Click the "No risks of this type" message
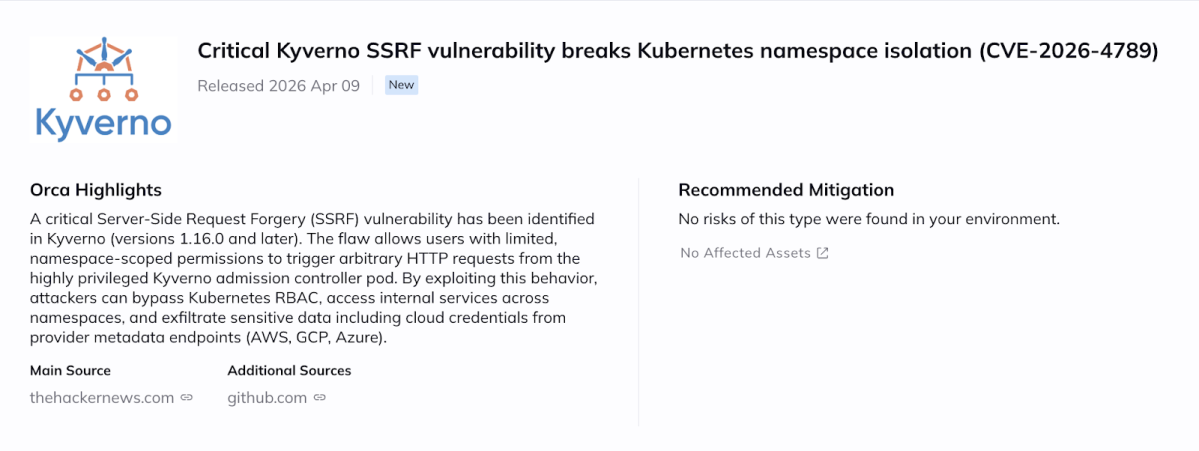The image size is (1199, 451). point(868,218)
